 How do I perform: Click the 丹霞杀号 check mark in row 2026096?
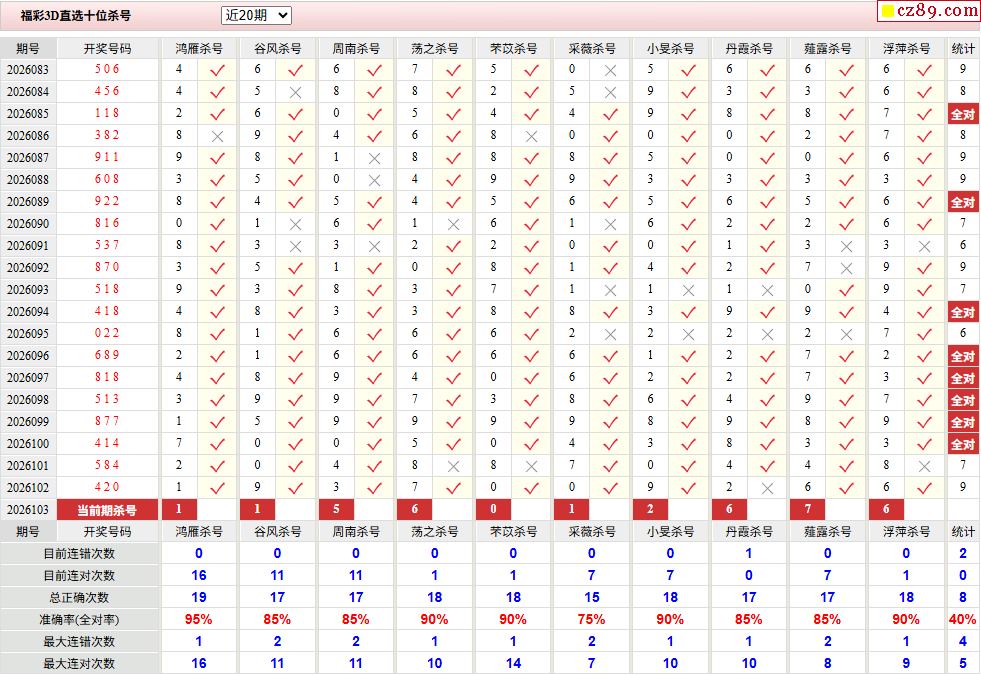[x=768, y=356]
